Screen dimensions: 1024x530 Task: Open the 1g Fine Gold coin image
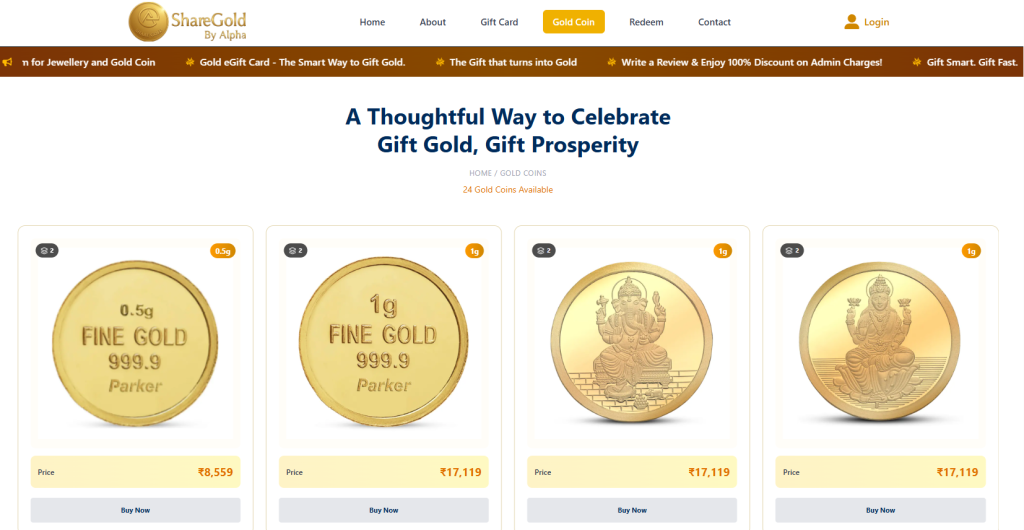point(383,341)
